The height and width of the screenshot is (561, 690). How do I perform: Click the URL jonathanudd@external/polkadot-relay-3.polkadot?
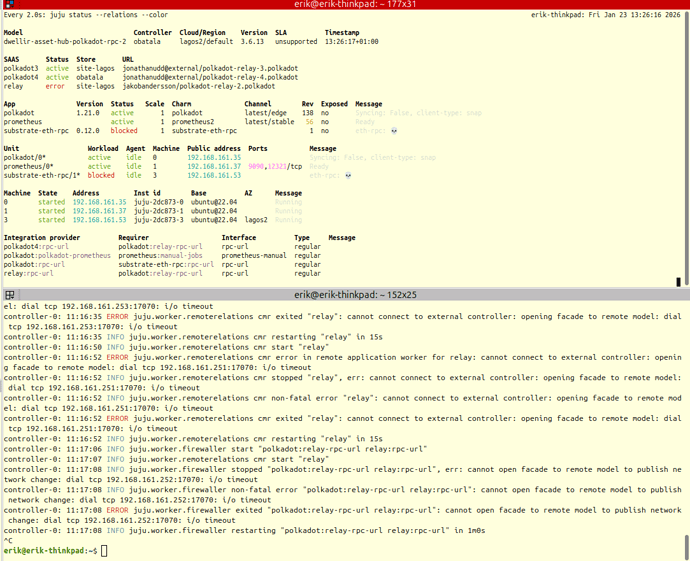(210, 68)
